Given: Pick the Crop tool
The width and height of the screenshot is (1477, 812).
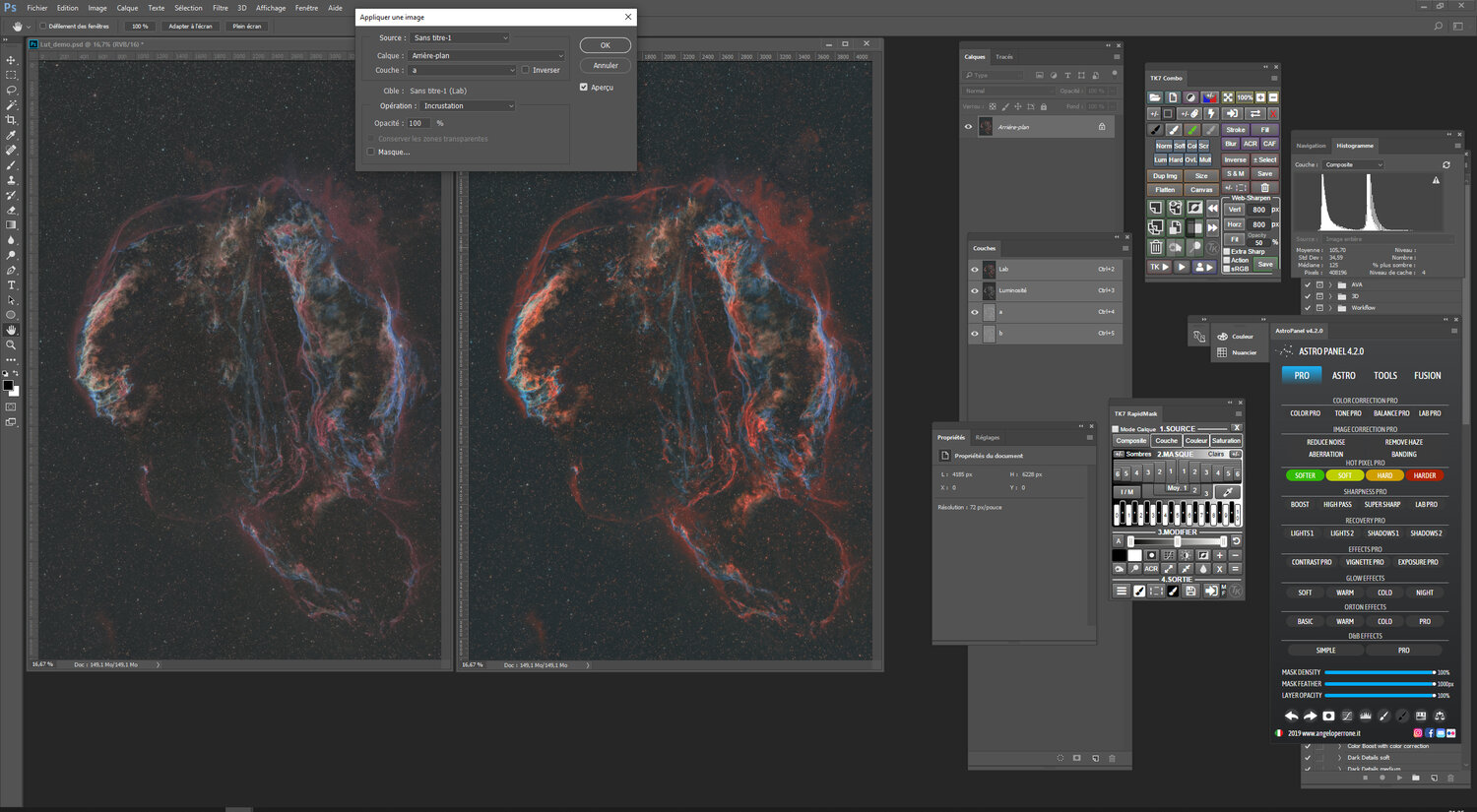Looking at the screenshot, I should 11,120.
